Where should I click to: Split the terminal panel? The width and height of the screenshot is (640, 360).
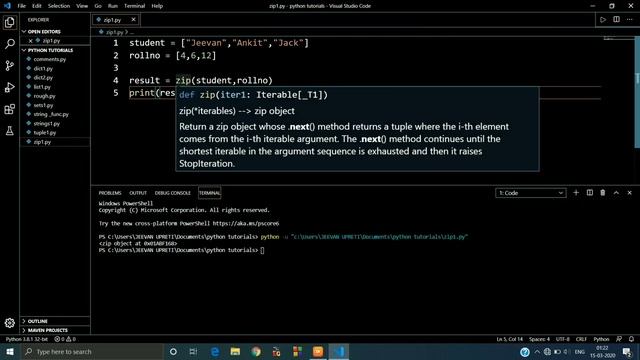pyautogui.click(x=589, y=193)
